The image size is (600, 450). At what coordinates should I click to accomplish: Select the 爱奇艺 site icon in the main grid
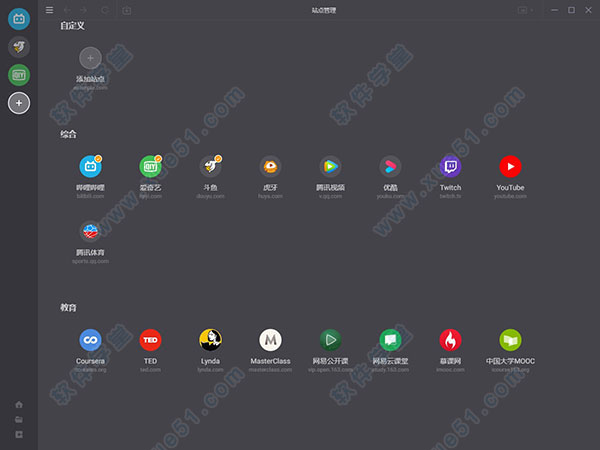[150, 166]
